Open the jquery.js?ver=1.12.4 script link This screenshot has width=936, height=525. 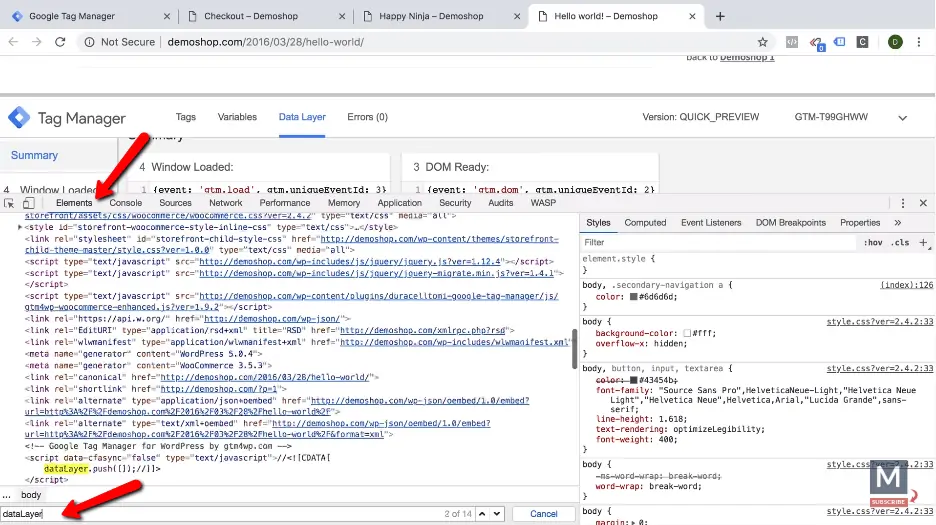(350, 262)
